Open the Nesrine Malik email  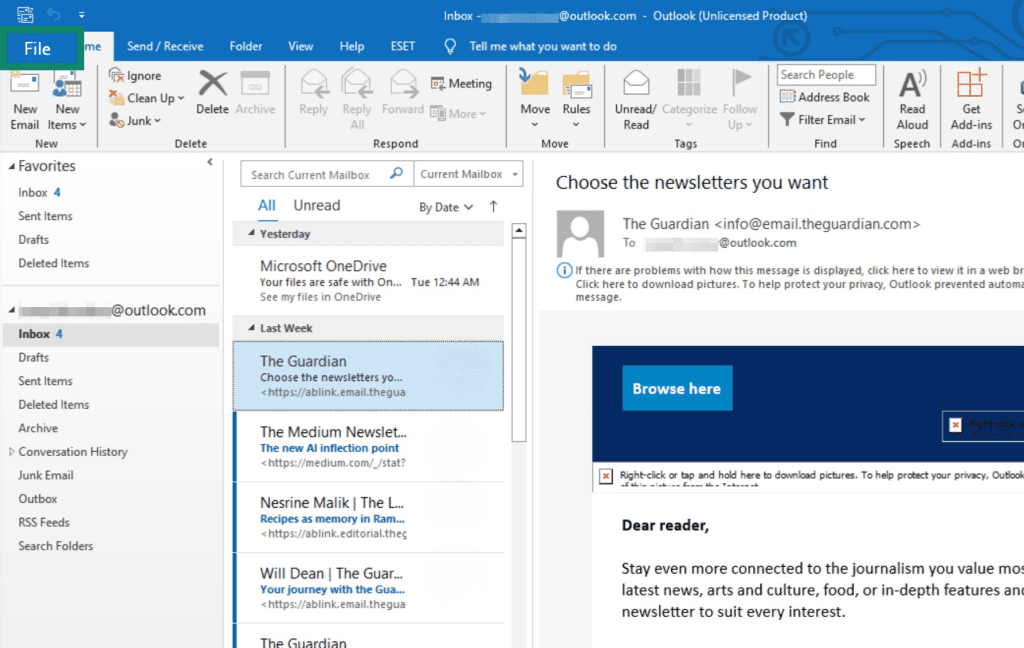(369, 517)
